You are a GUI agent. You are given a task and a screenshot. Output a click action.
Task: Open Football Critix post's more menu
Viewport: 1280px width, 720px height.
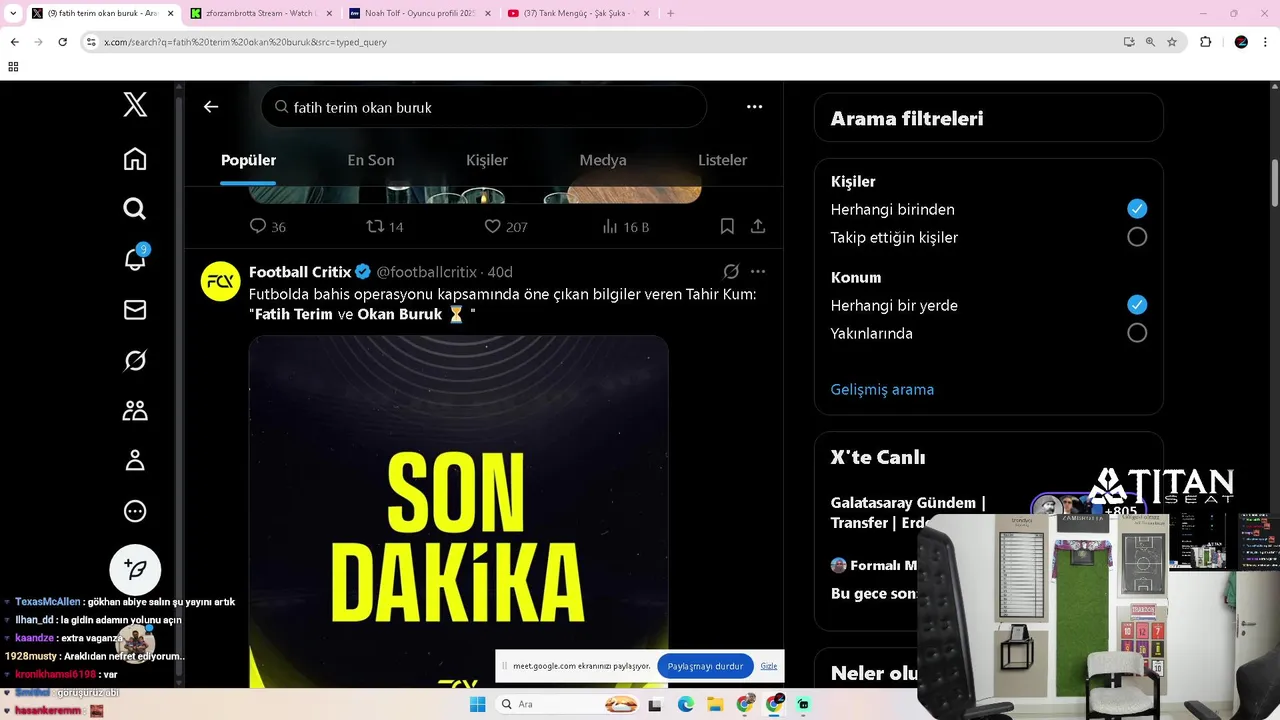point(758,272)
